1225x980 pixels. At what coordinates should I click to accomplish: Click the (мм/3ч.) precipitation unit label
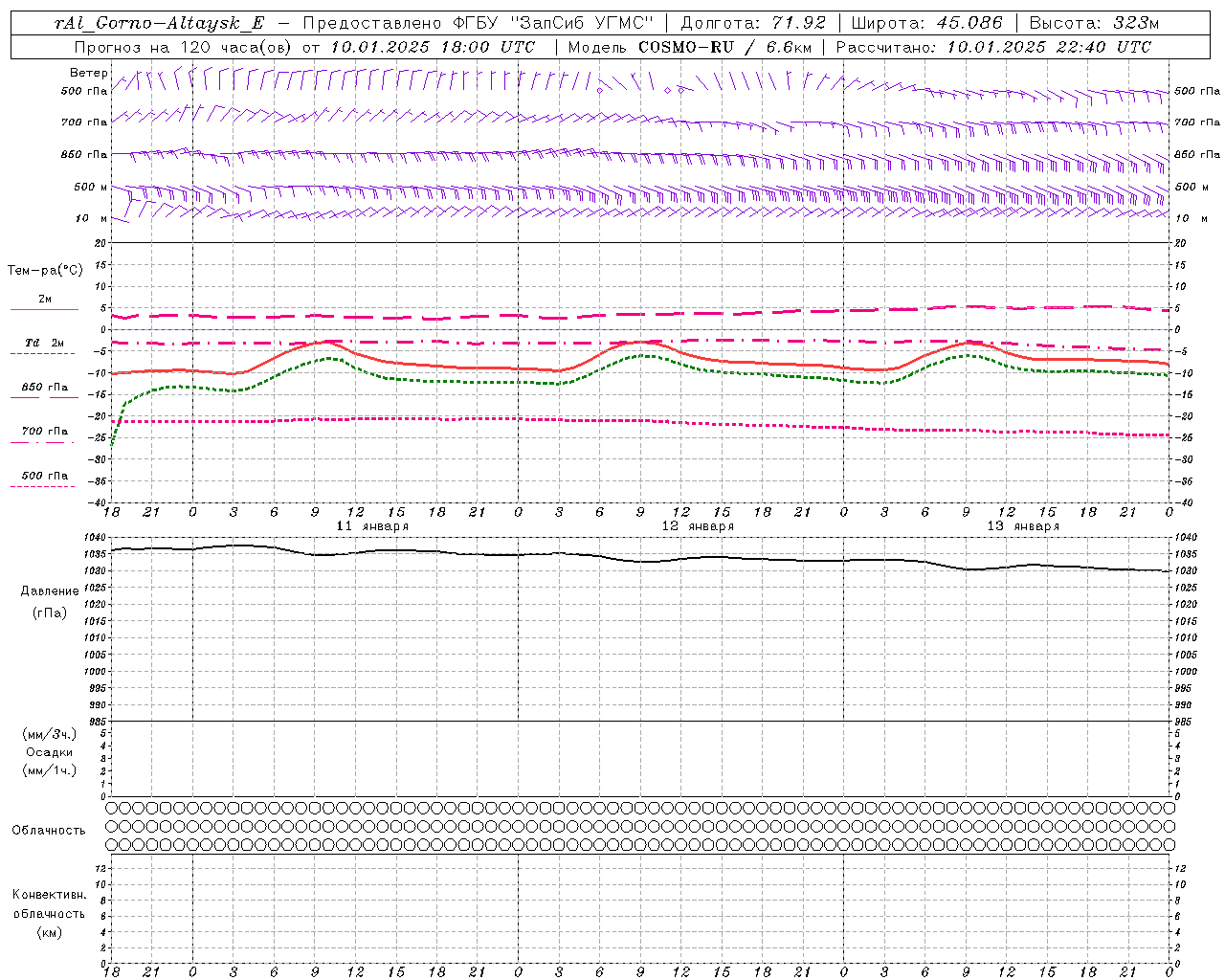coord(50,734)
